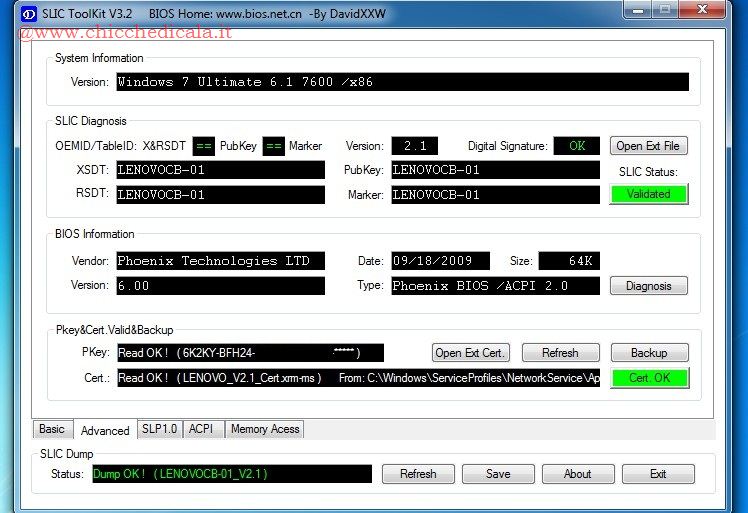This screenshot has width=748, height=513.
Task: Exit the SLIC ToolKit application
Action: coord(657,474)
